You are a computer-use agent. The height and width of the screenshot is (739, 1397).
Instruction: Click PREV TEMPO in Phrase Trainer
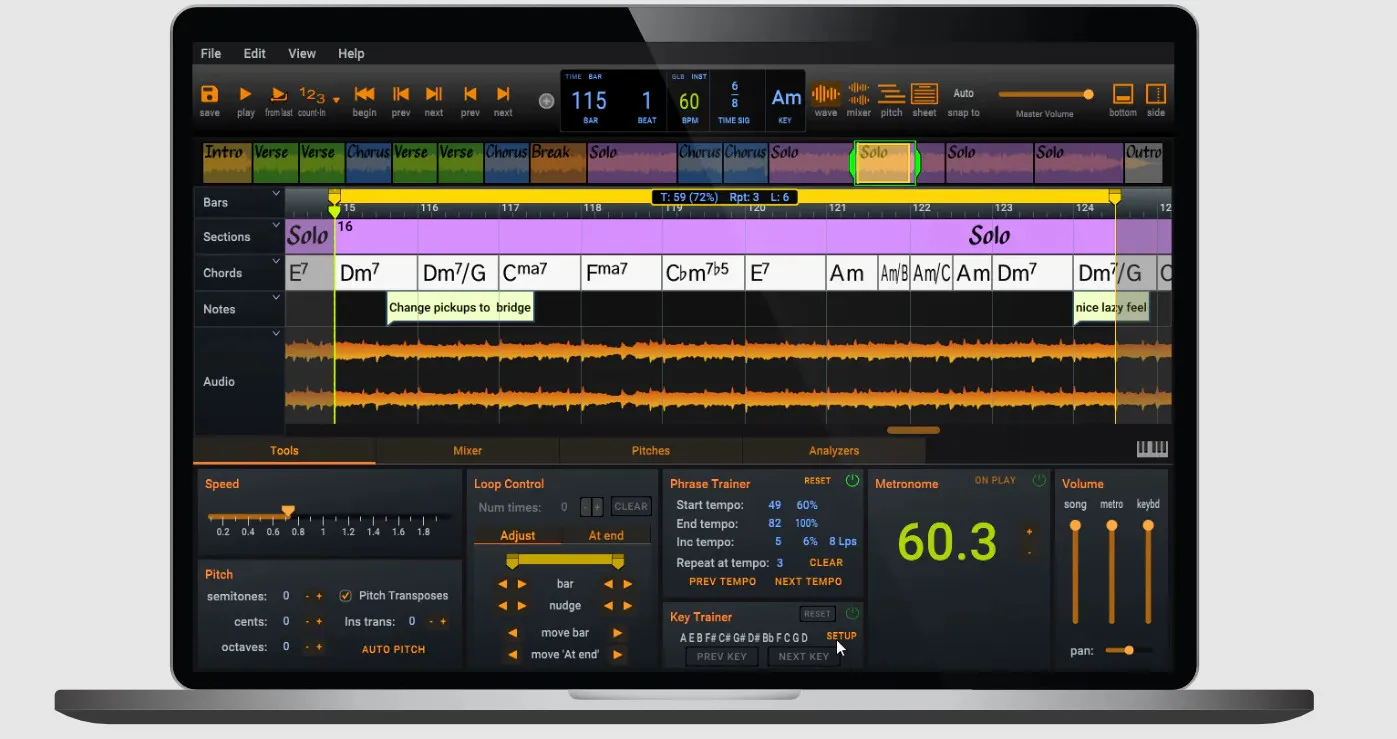click(x=723, y=582)
